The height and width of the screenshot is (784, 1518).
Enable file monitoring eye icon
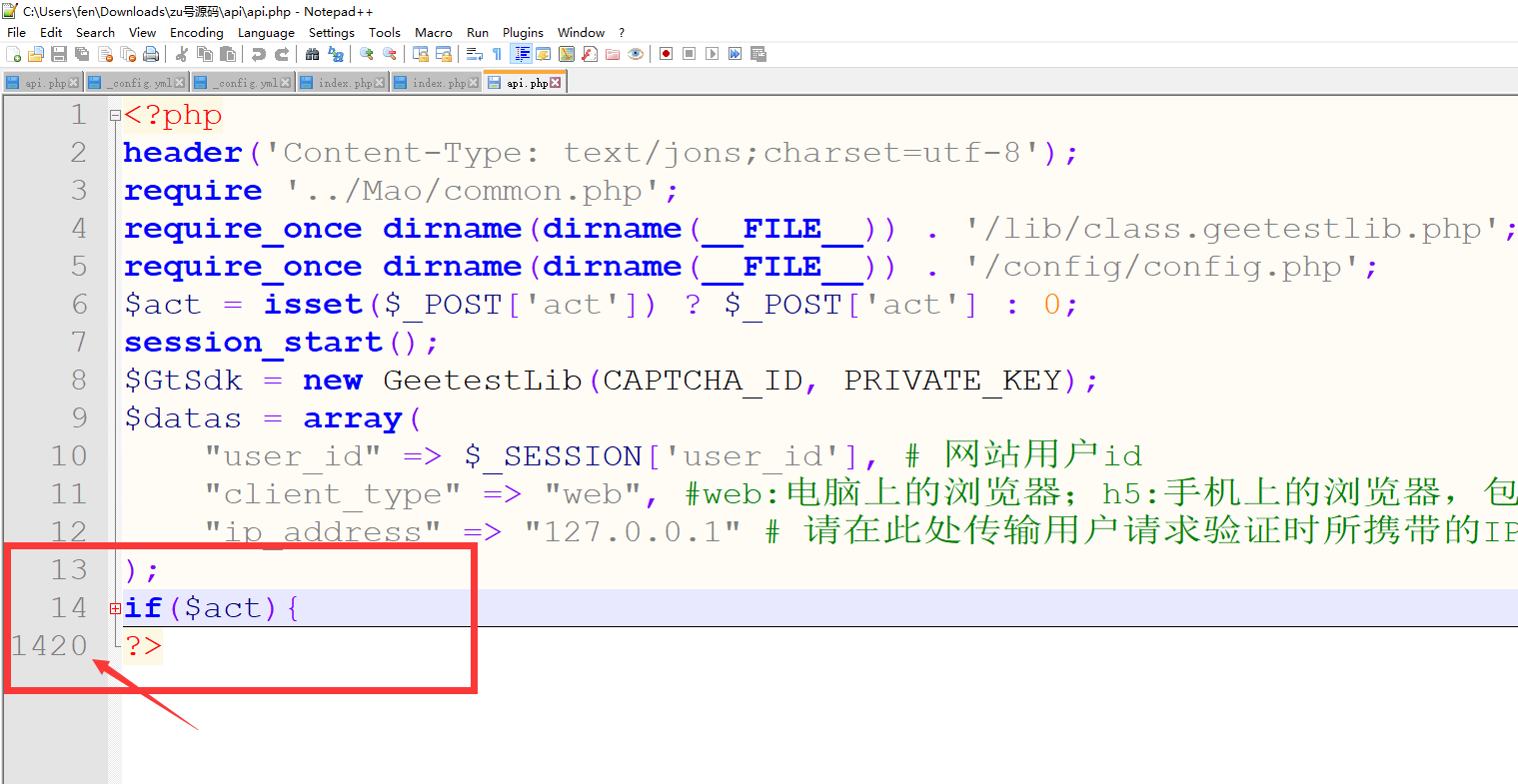click(x=636, y=54)
